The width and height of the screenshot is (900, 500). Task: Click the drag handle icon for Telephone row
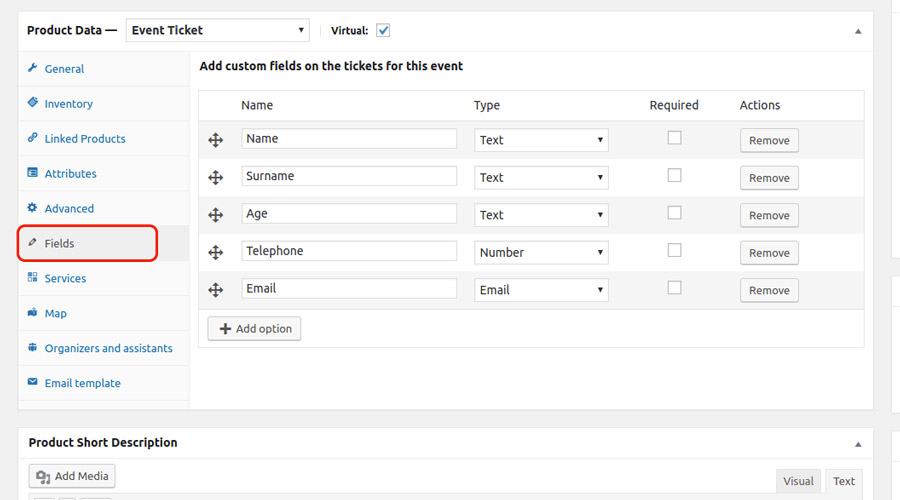point(215,253)
